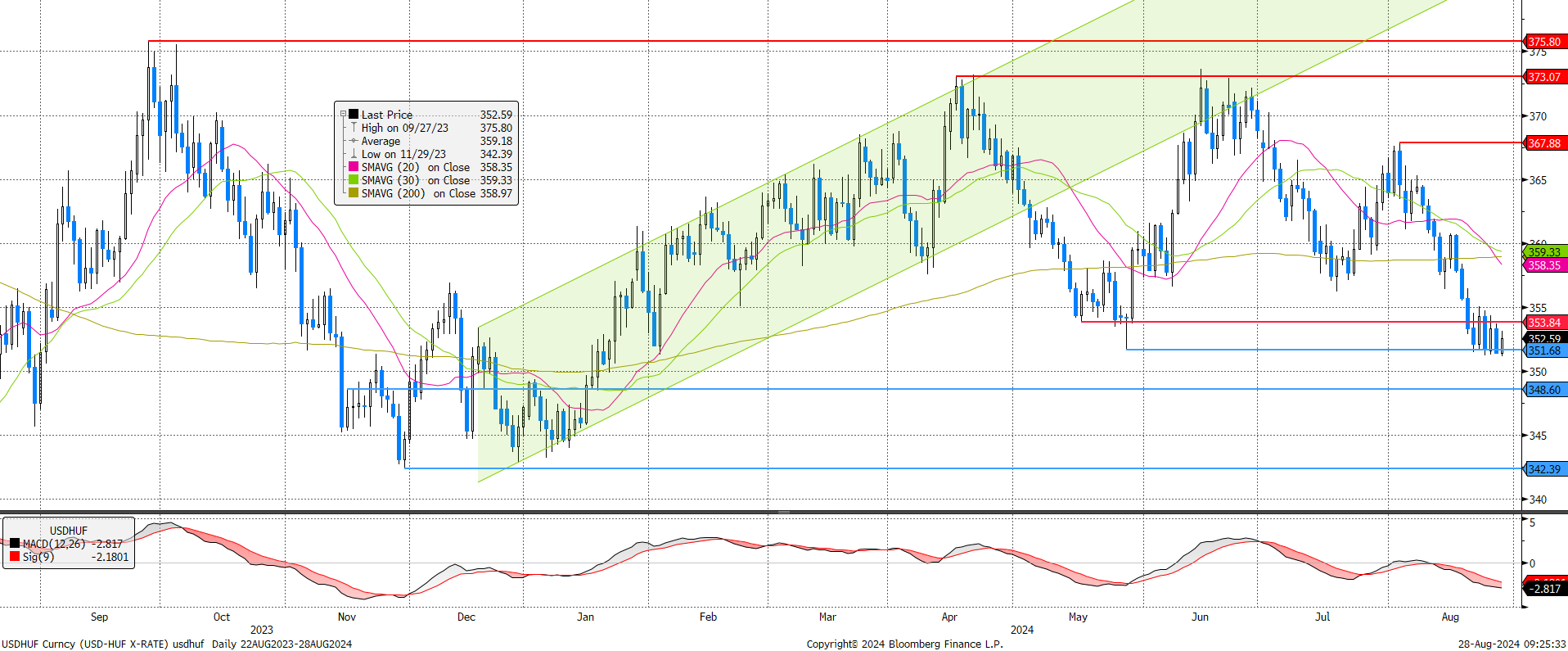Select 'SMAVG (30) on Close' legend entry
1568x651 pixels.
pyautogui.click(x=416, y=180)
